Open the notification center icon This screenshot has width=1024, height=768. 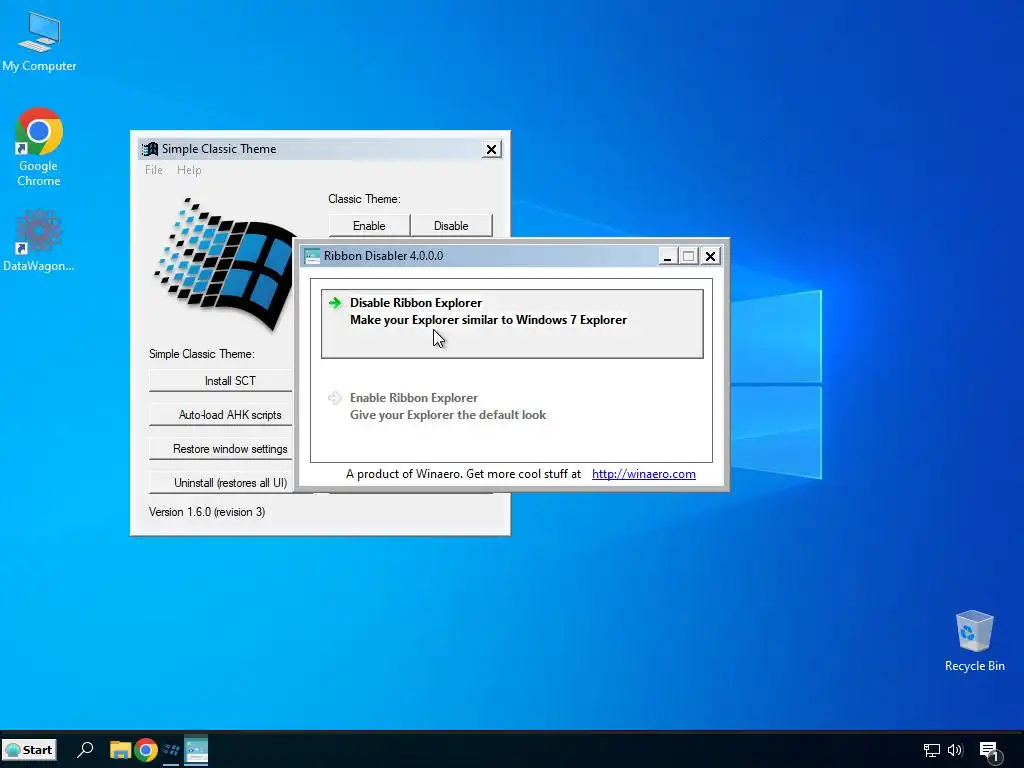(x=990, y=752)
